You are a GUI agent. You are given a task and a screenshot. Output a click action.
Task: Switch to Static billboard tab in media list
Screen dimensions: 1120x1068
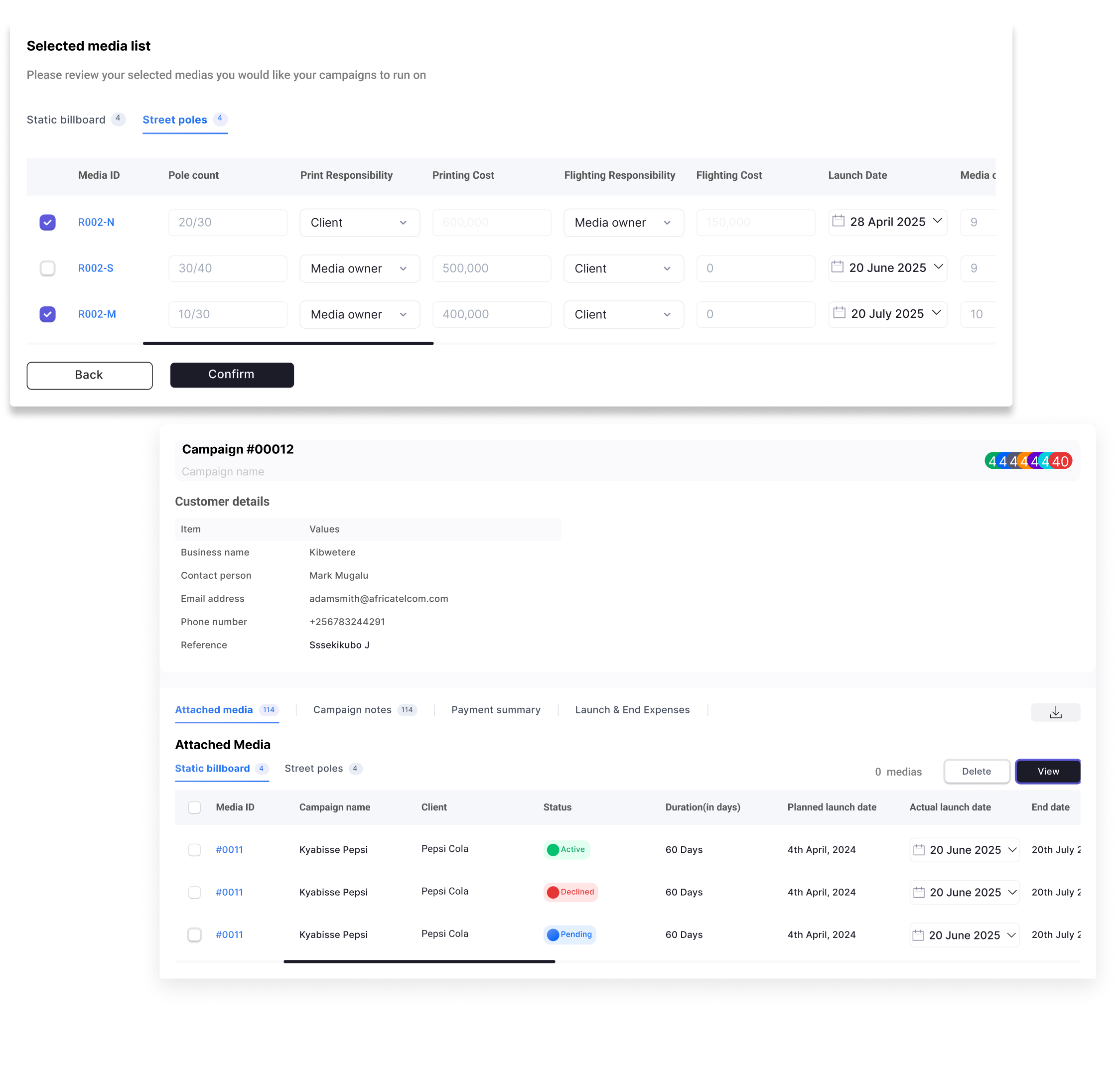(x=66, y=120)
